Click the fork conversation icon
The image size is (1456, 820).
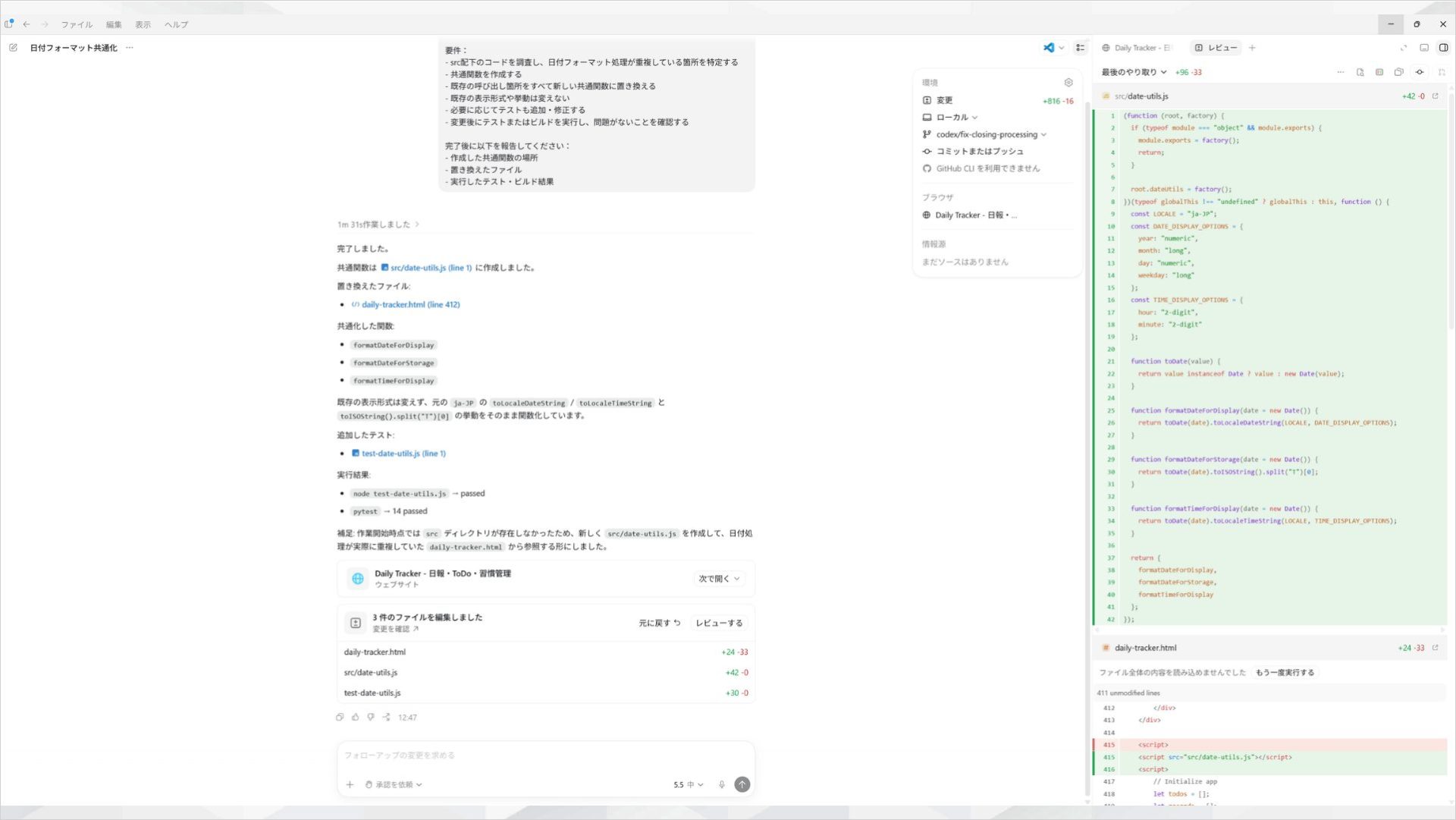click(x=387, y=718)
